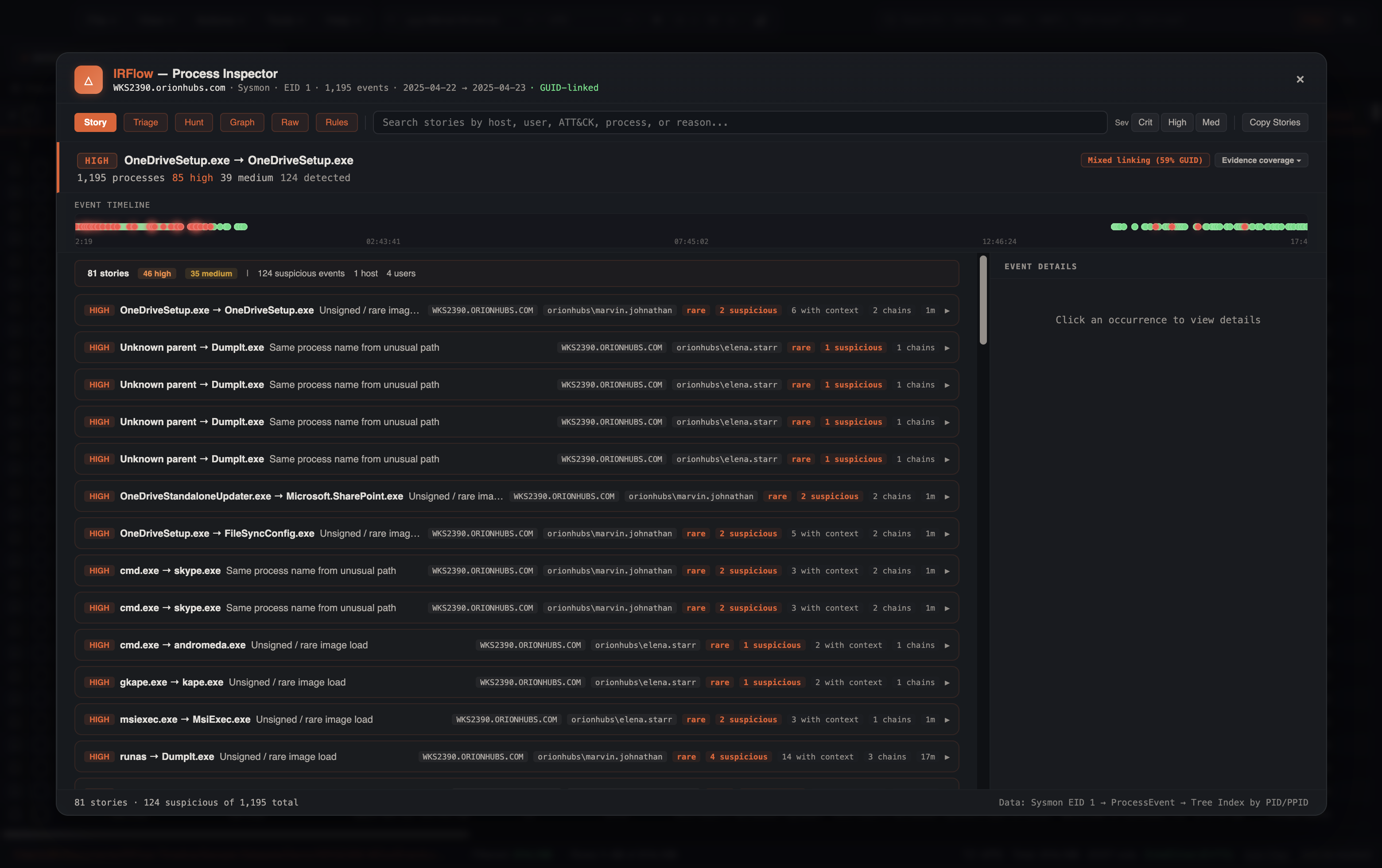Viewport: 1382px width, 868px height.
Task: Click the IRFlow orange triangle logo icon
Action: click(x=89, y=80)
